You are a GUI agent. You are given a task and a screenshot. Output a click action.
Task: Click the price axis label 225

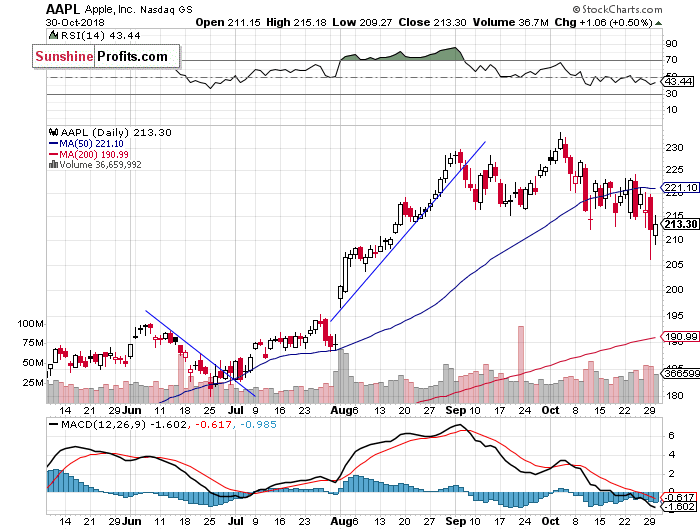(674, 170)
